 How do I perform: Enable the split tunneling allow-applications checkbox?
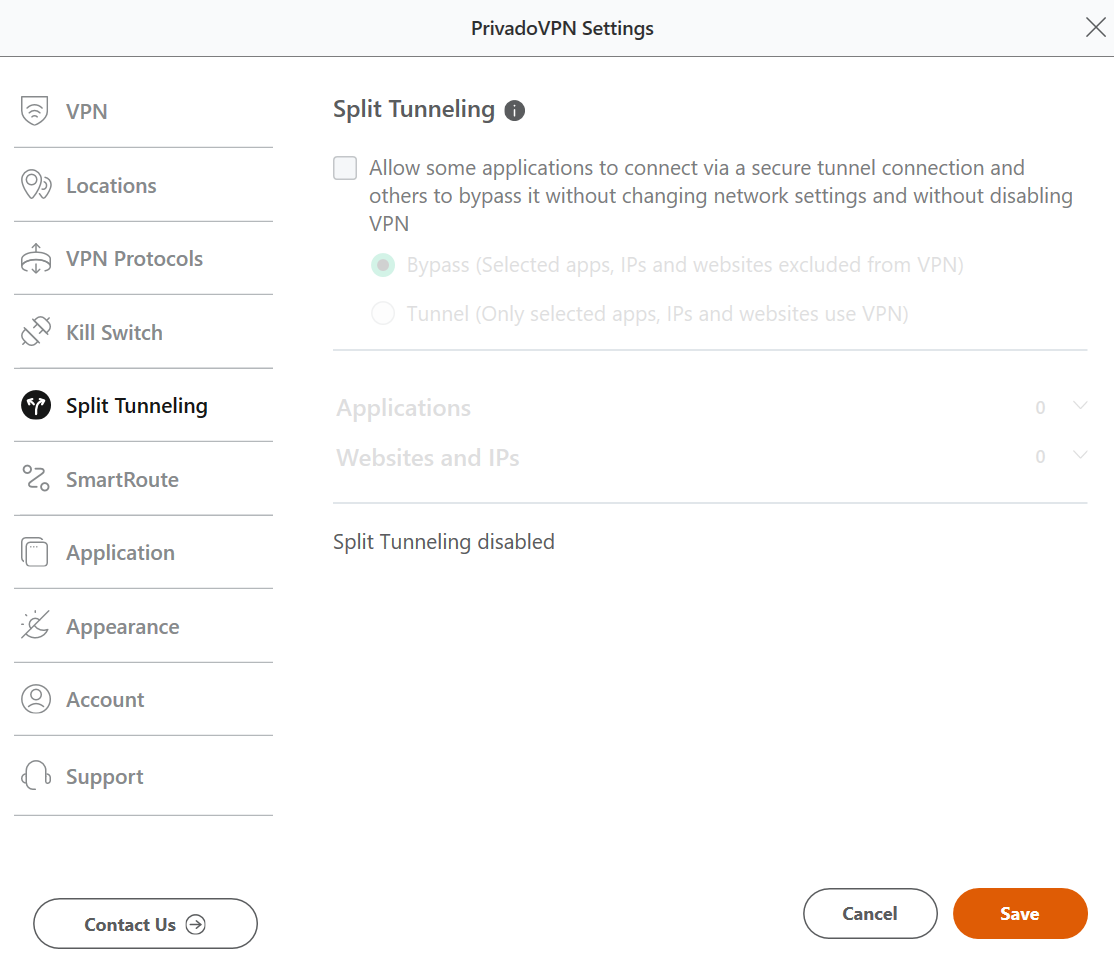click(x=345, y=168)
